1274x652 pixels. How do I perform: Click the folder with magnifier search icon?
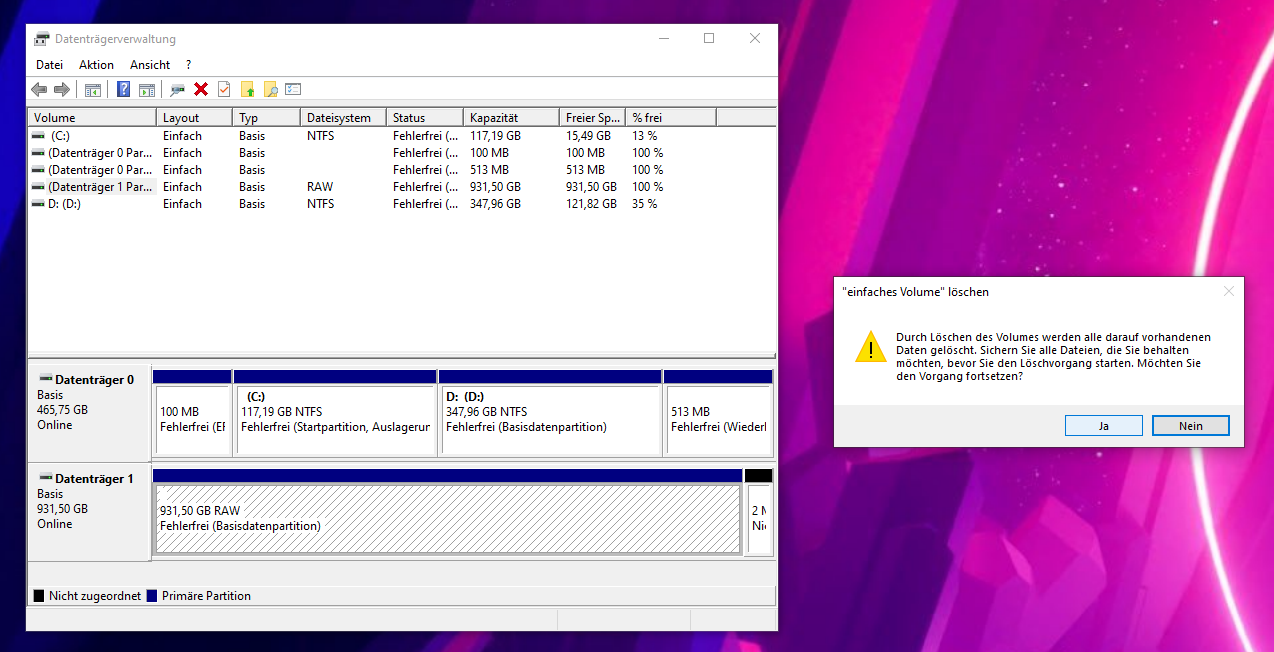click(x=270, y=89)
